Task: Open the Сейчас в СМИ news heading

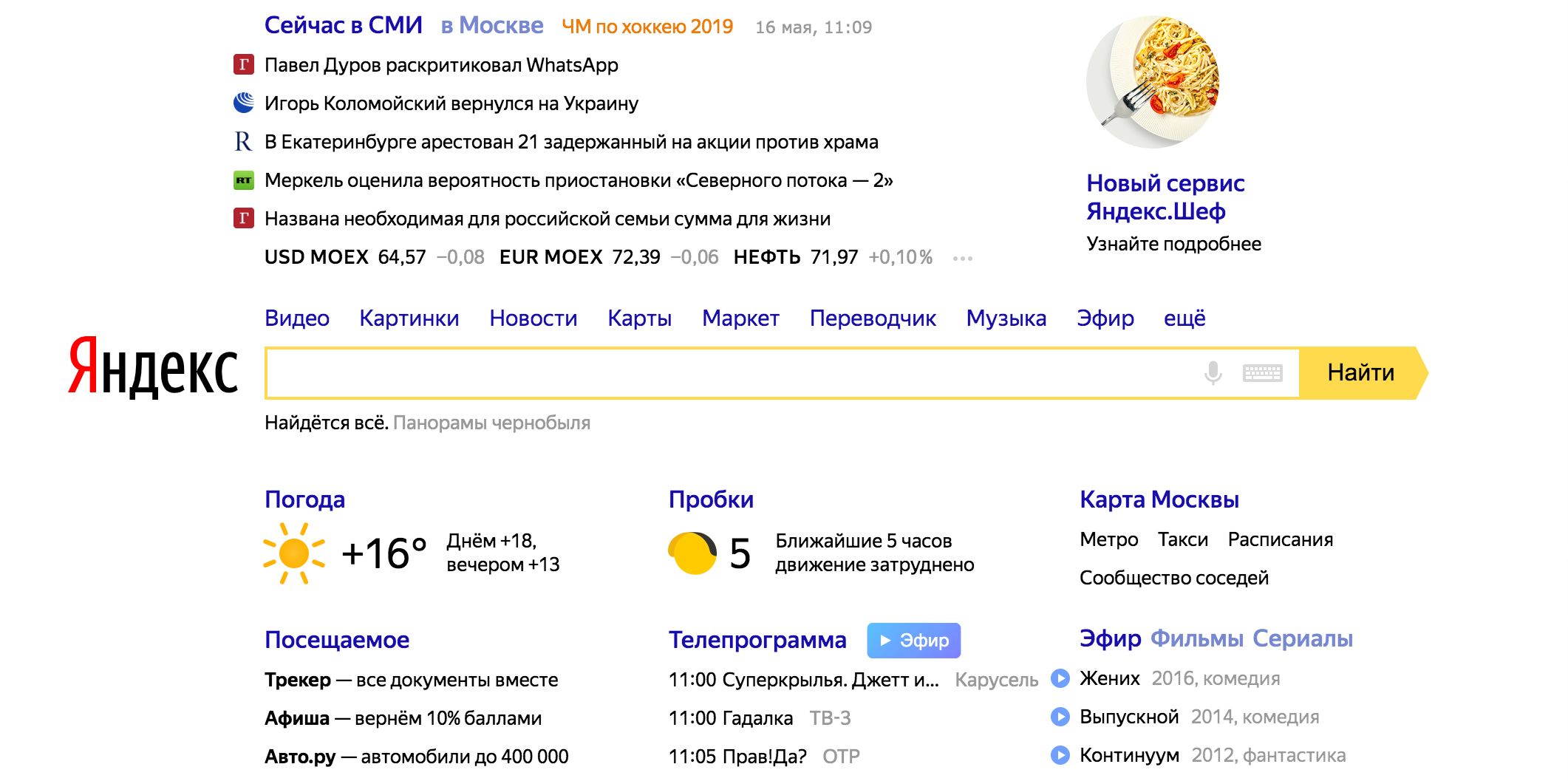Action: (x=344, y=26)
